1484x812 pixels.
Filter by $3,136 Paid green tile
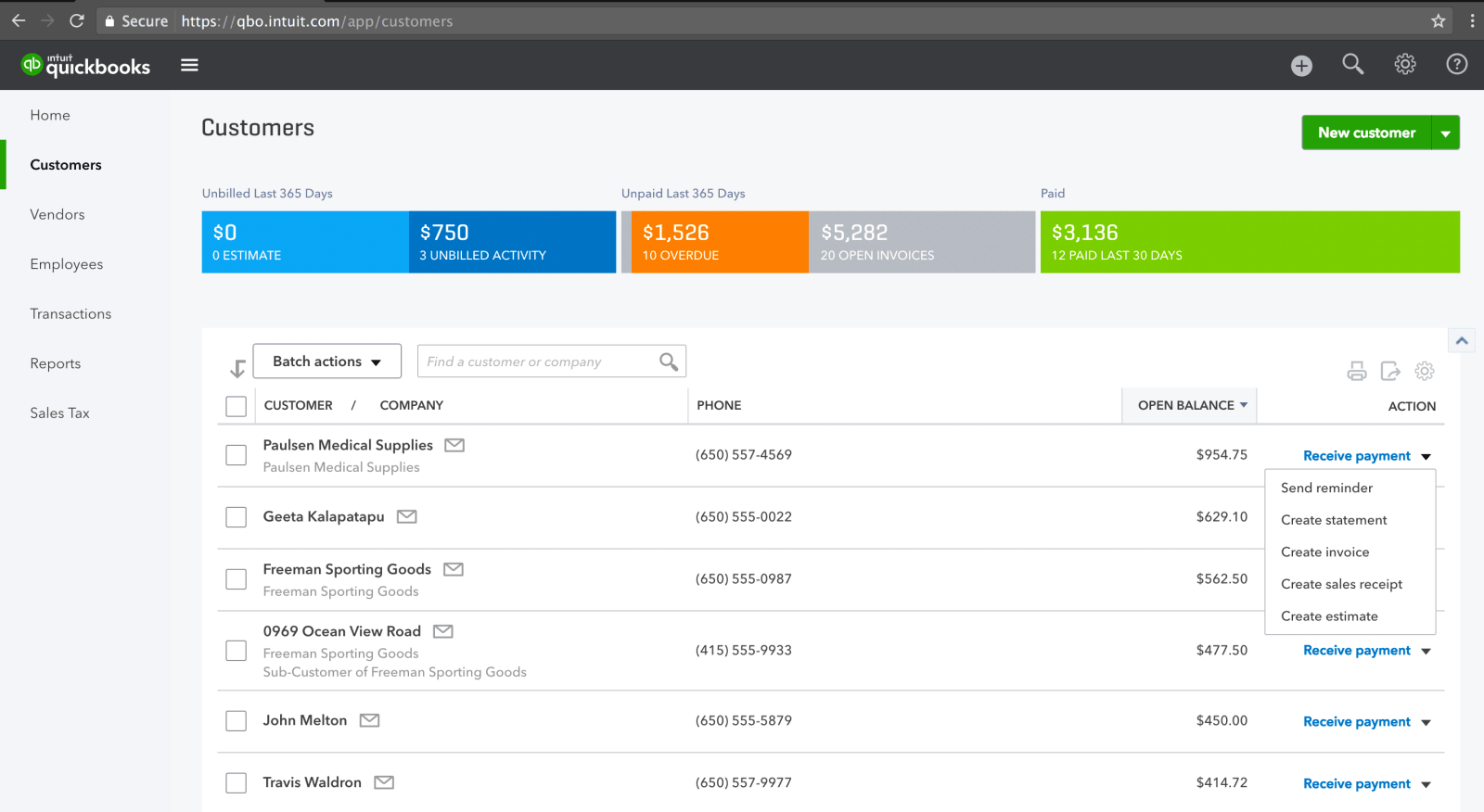tap(1250, 242)
